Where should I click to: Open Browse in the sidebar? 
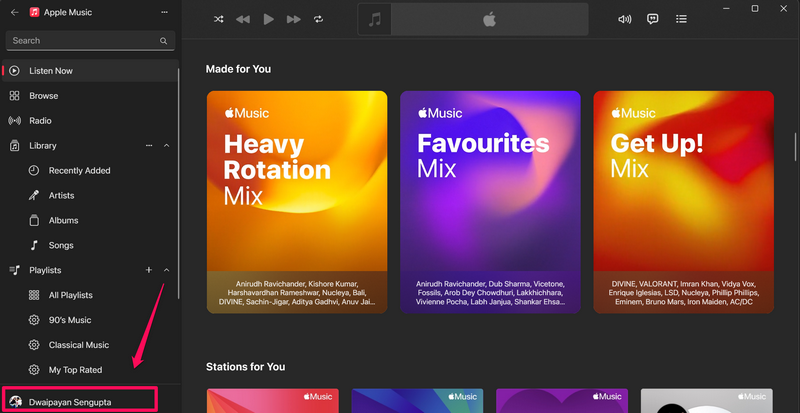pos(90,96)
